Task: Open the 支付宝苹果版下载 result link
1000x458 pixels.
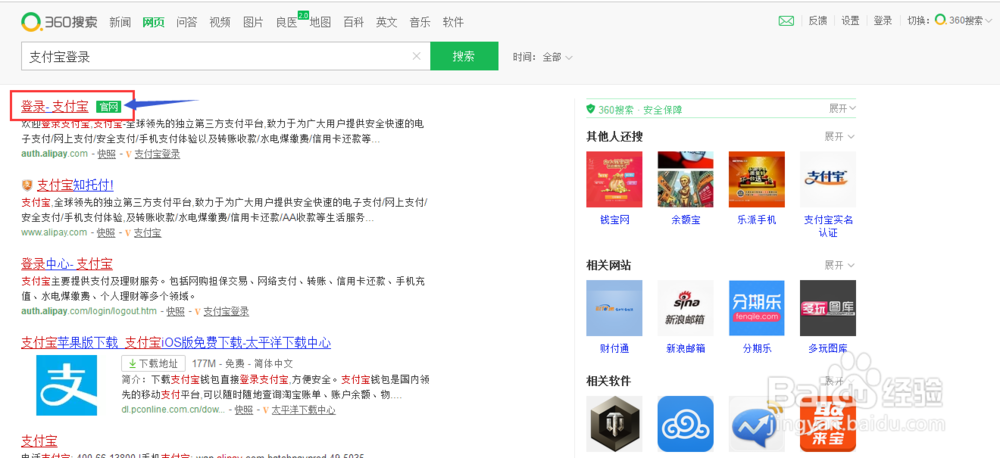Action: [176, 343]
